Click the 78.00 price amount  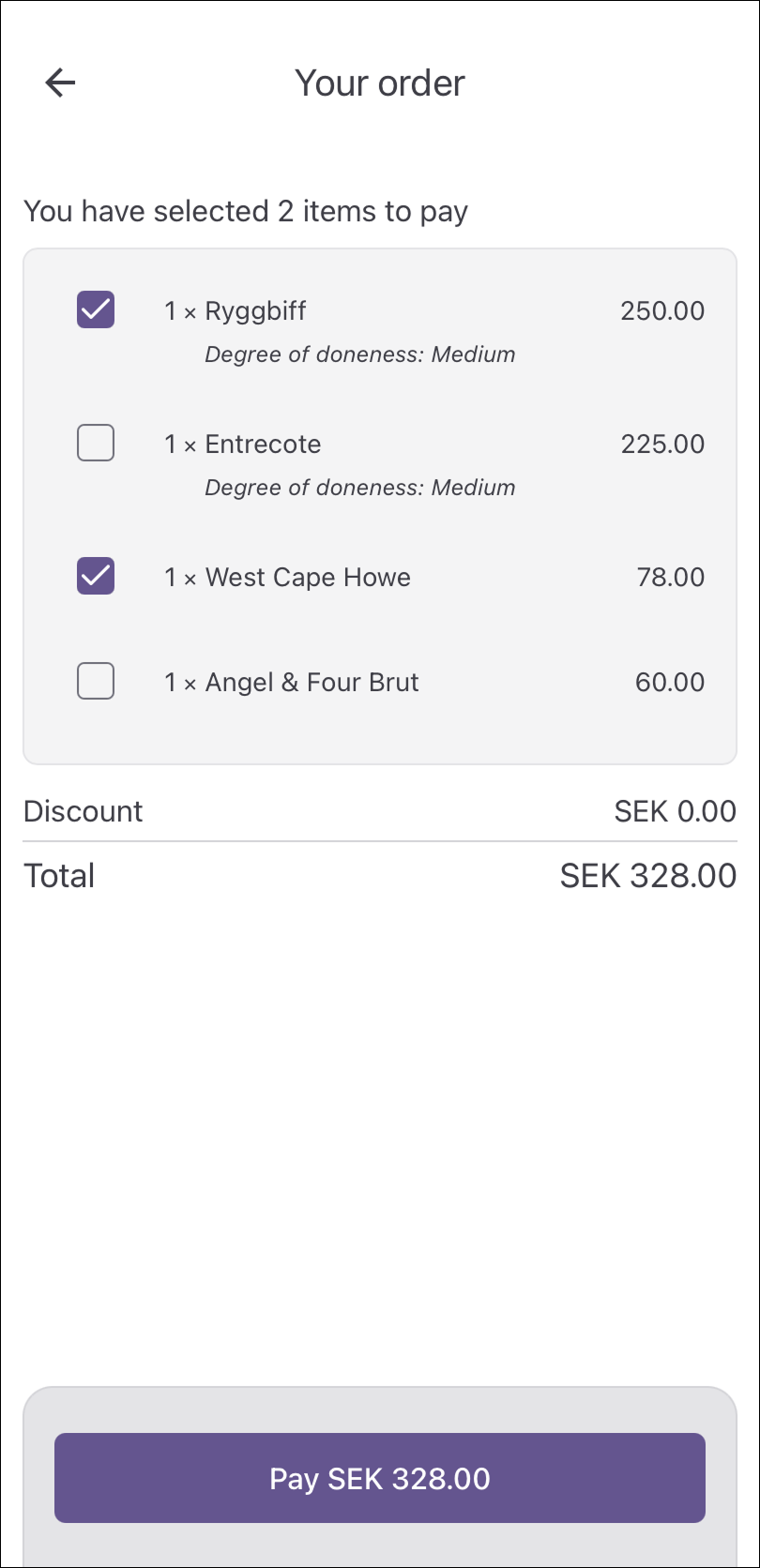pos(671,578)
